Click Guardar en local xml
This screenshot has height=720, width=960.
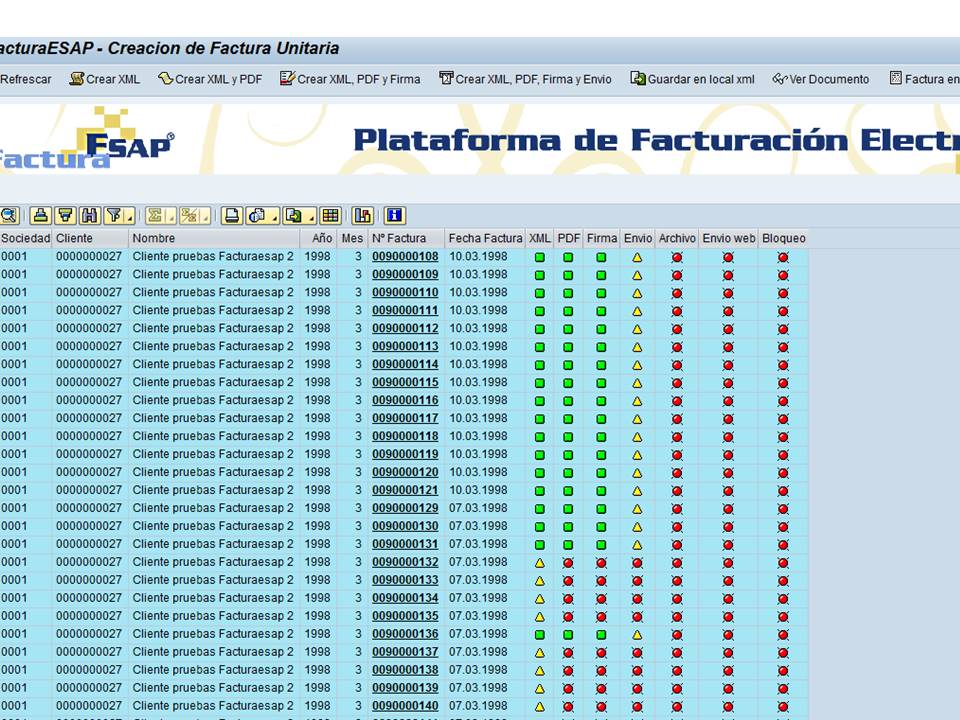(x=692, y=79)
